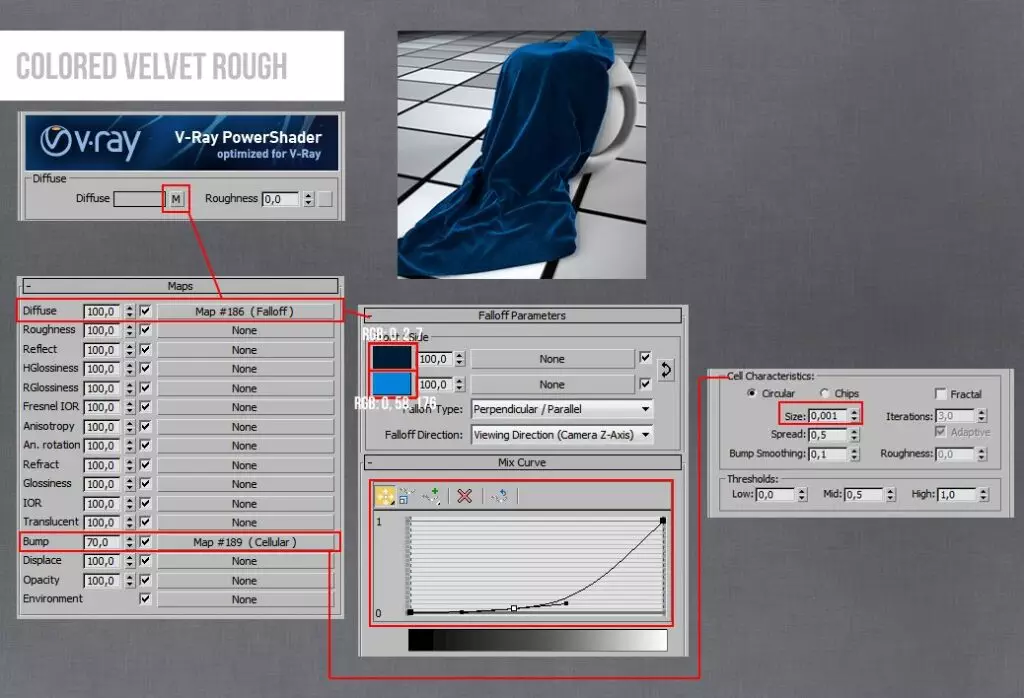Open Diffuse map via the M button
The height and width of the screenshot is (698, 1024).
tap(176, 198)
